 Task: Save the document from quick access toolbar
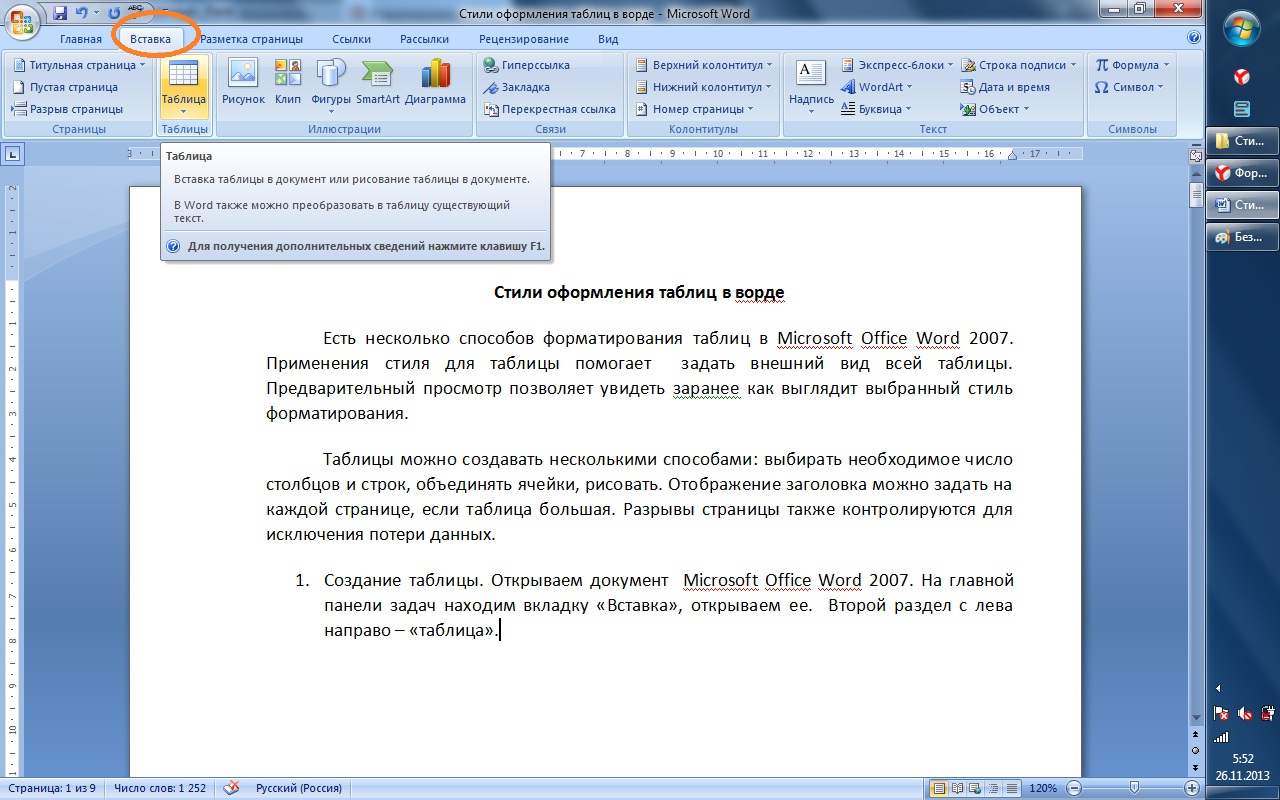(60, 13)
